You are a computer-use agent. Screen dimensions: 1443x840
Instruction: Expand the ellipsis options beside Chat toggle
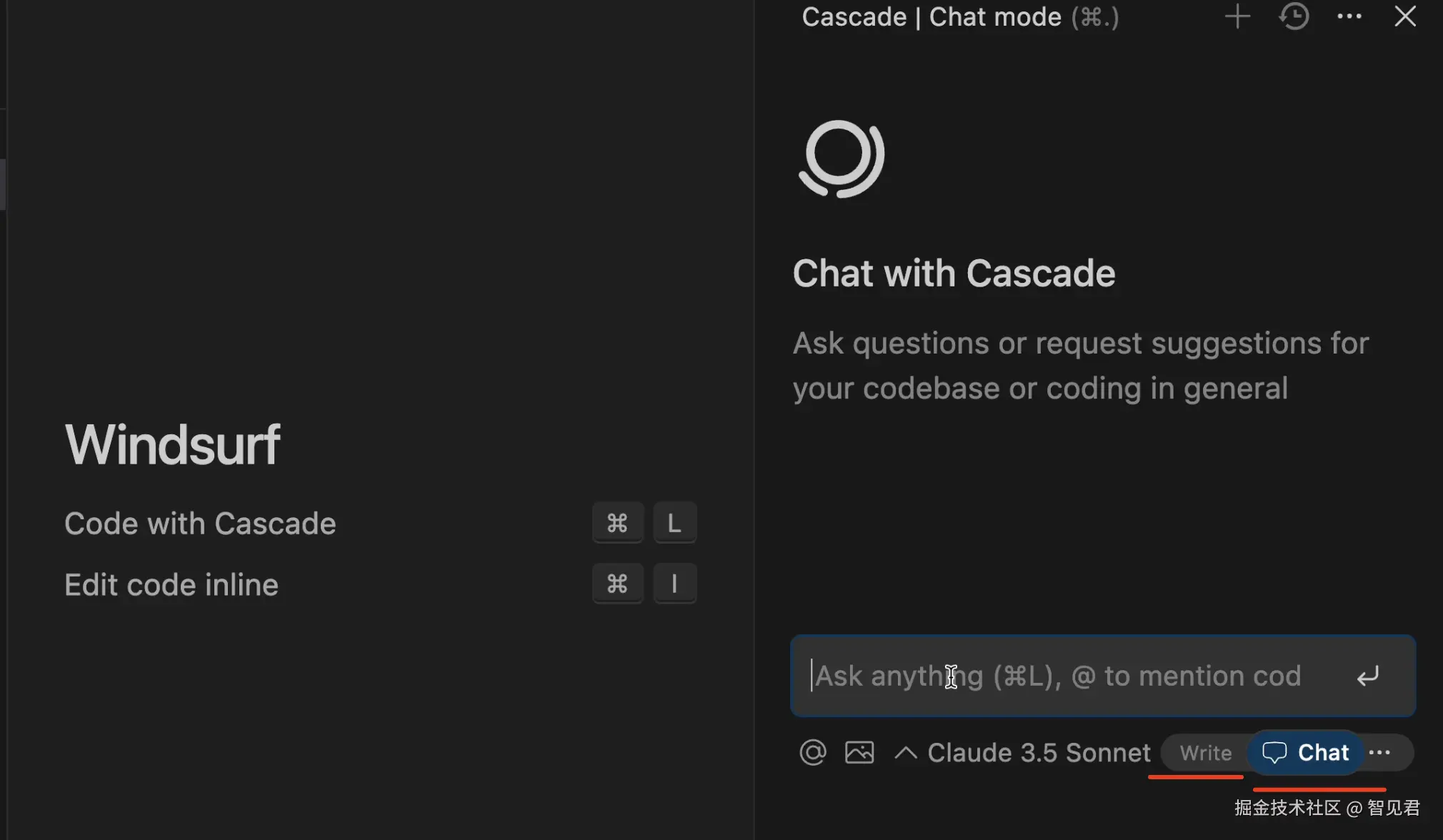tap(1379, 753)
